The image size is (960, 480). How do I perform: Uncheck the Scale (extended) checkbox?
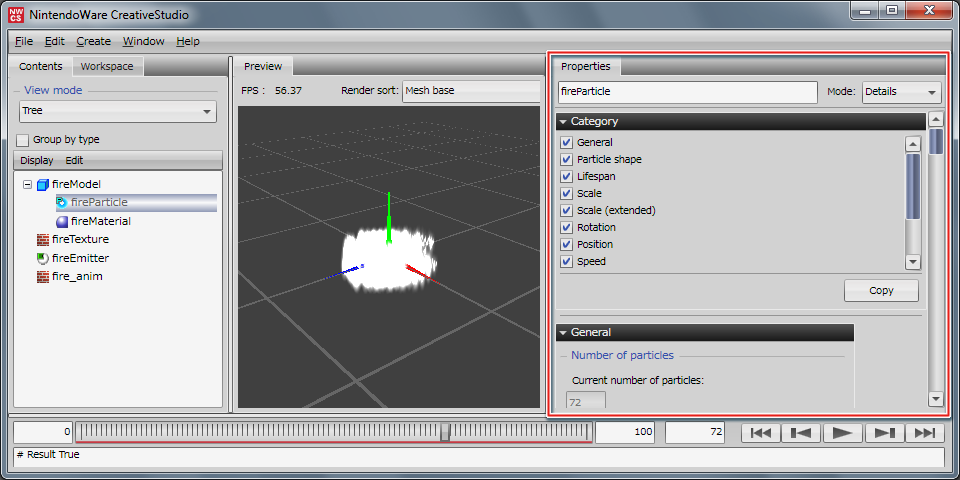tap(566, 211)
